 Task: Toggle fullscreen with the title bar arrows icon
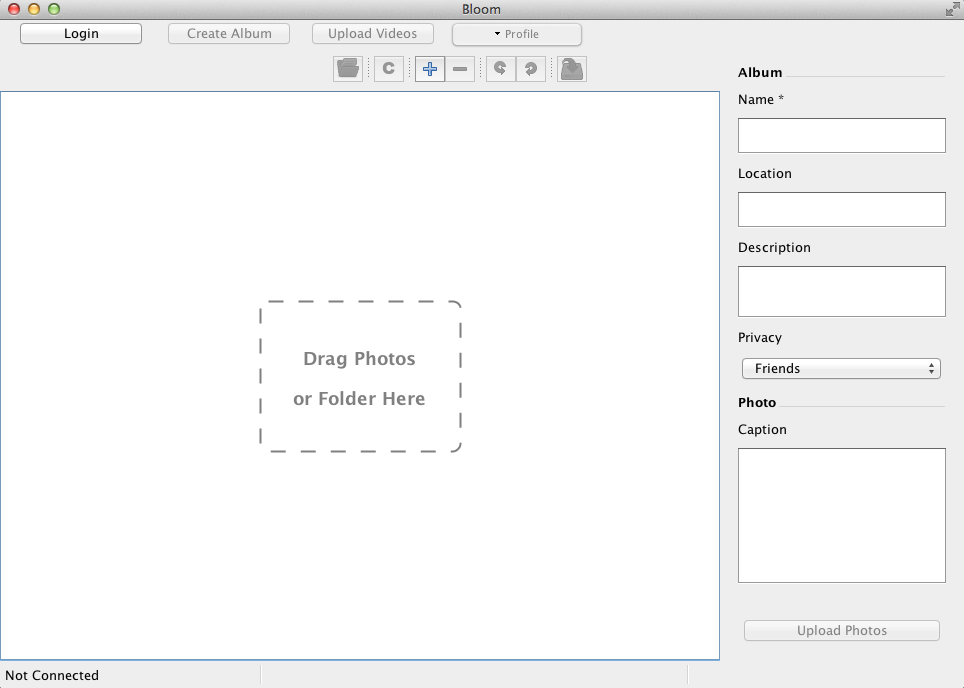952,9
